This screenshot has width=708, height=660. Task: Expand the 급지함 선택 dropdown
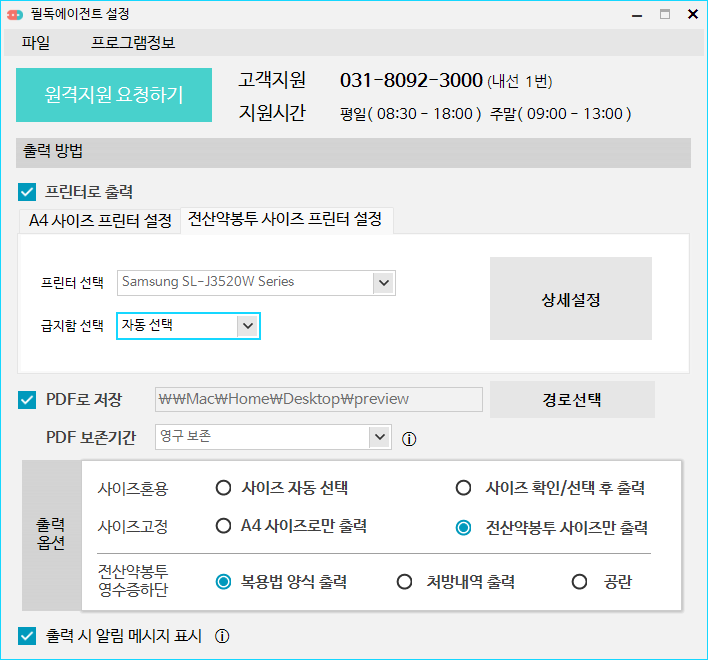[x=246, y=325]
